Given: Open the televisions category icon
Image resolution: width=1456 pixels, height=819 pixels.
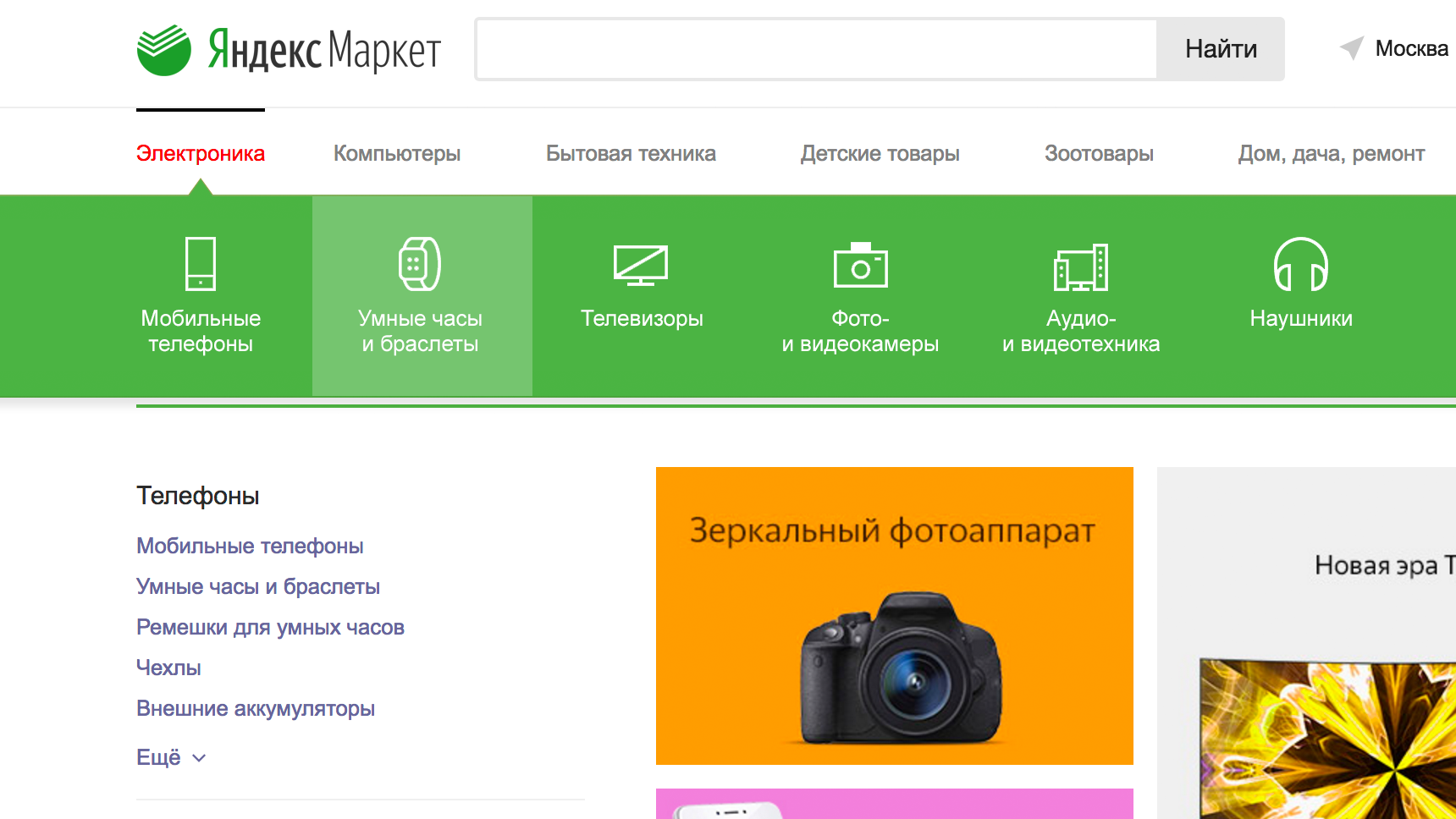Looking at the screenshot, I should click(641, 266).
